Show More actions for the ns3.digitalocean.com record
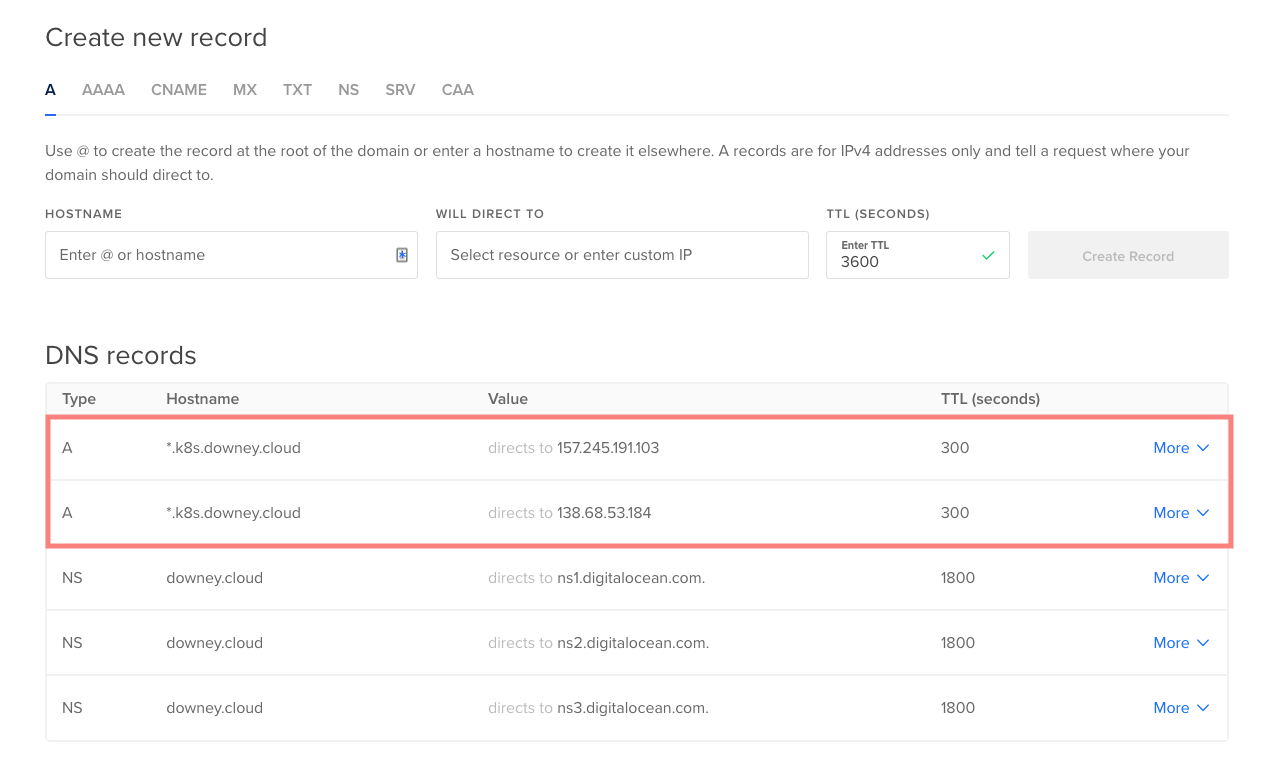This screenshot has height=776, width=1269. 1181,708
